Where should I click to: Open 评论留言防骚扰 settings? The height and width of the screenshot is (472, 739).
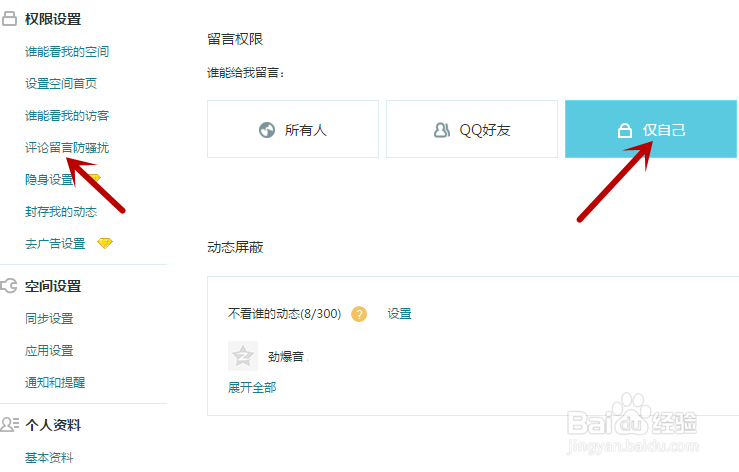pyautogui.click(x=67, y=148)
